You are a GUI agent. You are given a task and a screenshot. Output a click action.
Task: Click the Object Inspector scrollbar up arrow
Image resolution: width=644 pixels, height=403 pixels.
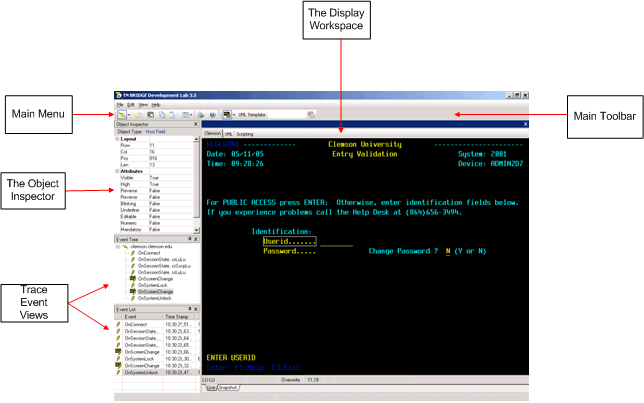(196, 139)
